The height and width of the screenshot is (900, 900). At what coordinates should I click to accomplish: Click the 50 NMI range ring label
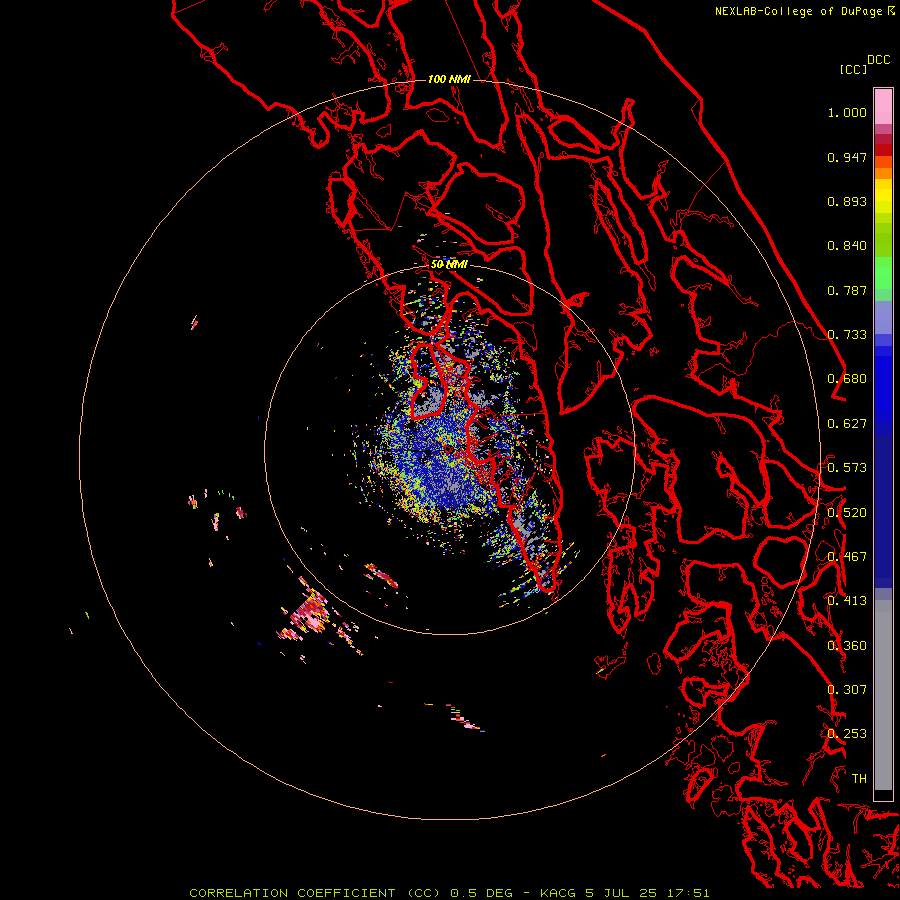449,265
